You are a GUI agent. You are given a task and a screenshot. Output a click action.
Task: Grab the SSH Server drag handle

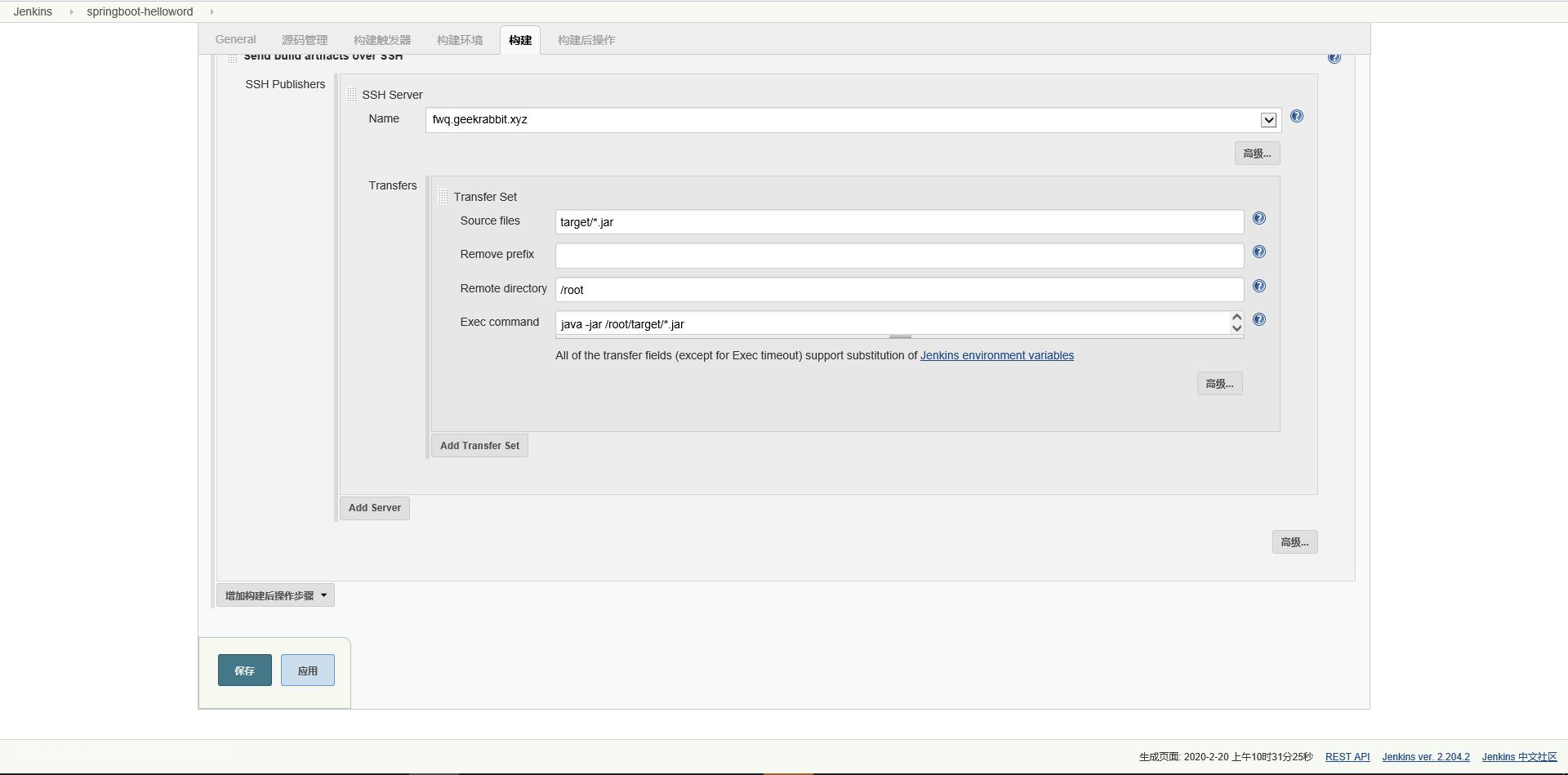(x=351, y=95)
